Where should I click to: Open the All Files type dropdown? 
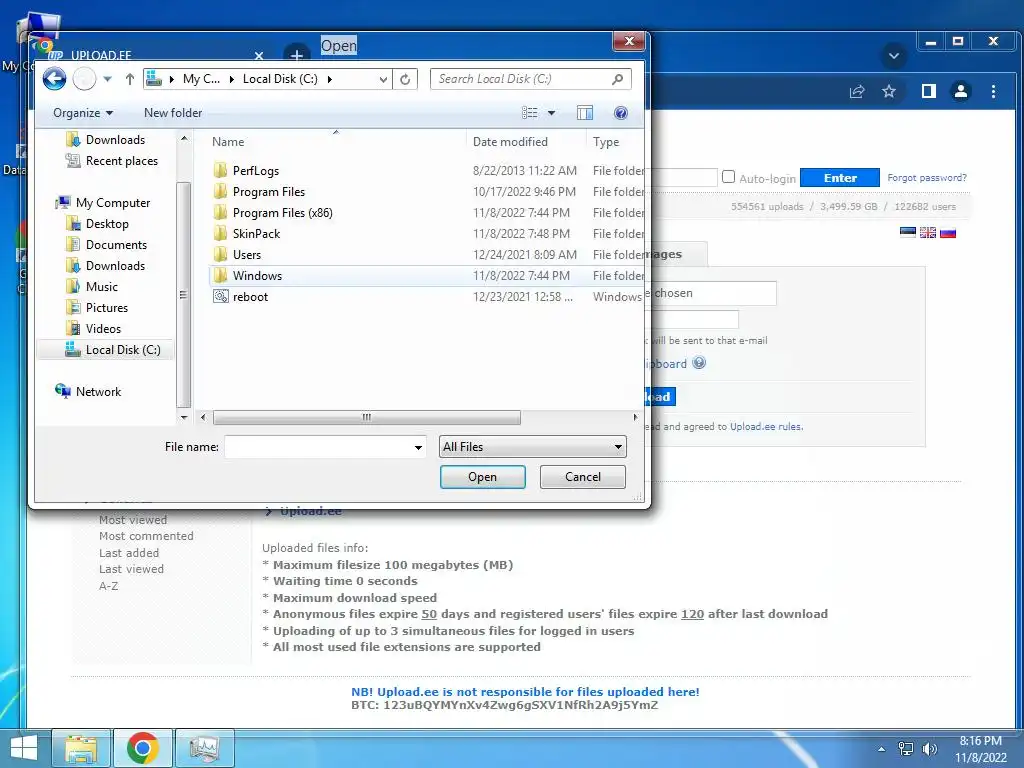(x=533, y=447)
